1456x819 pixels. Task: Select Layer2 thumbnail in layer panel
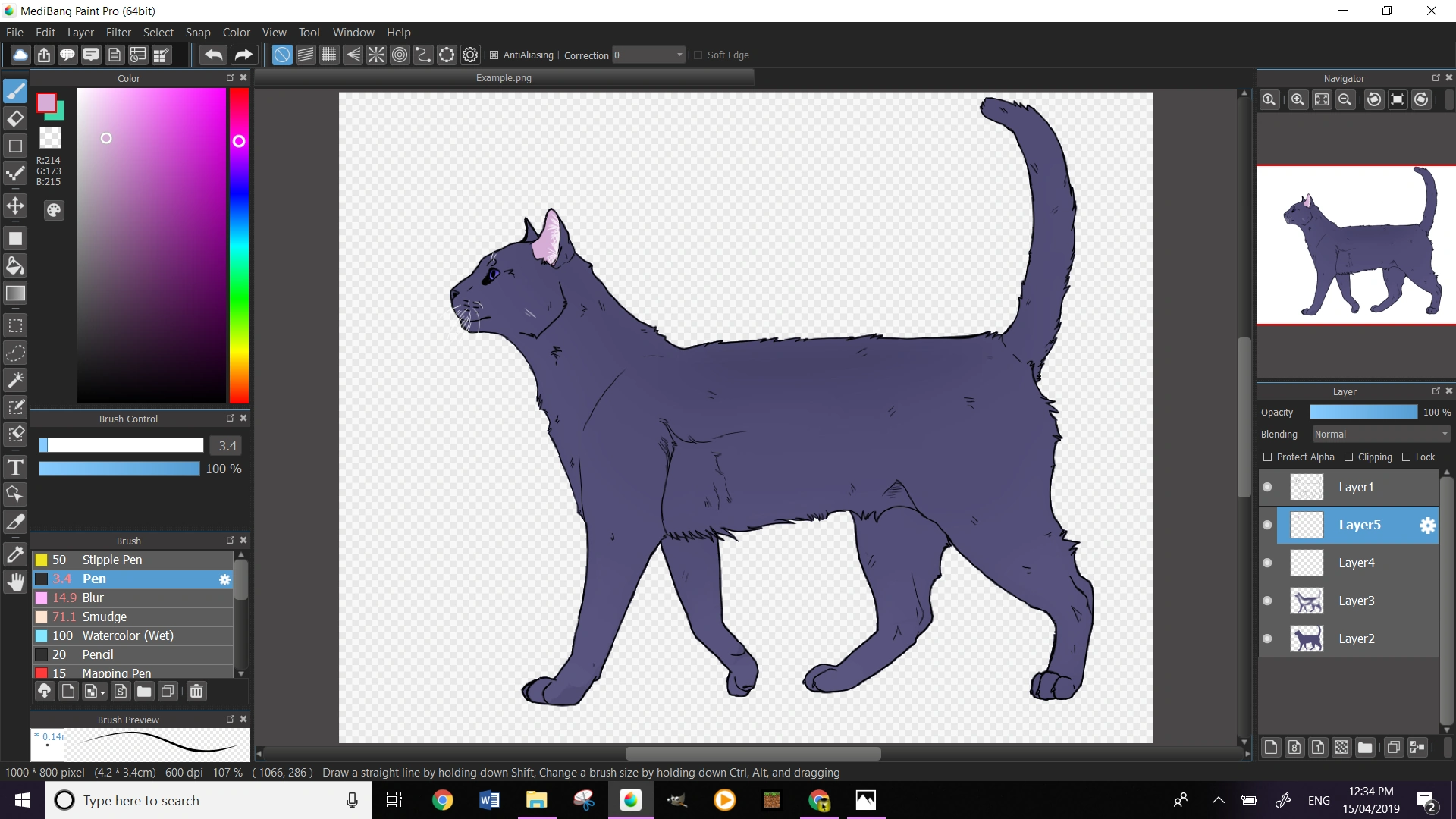pyautogui.click(x=1307, y=639)
